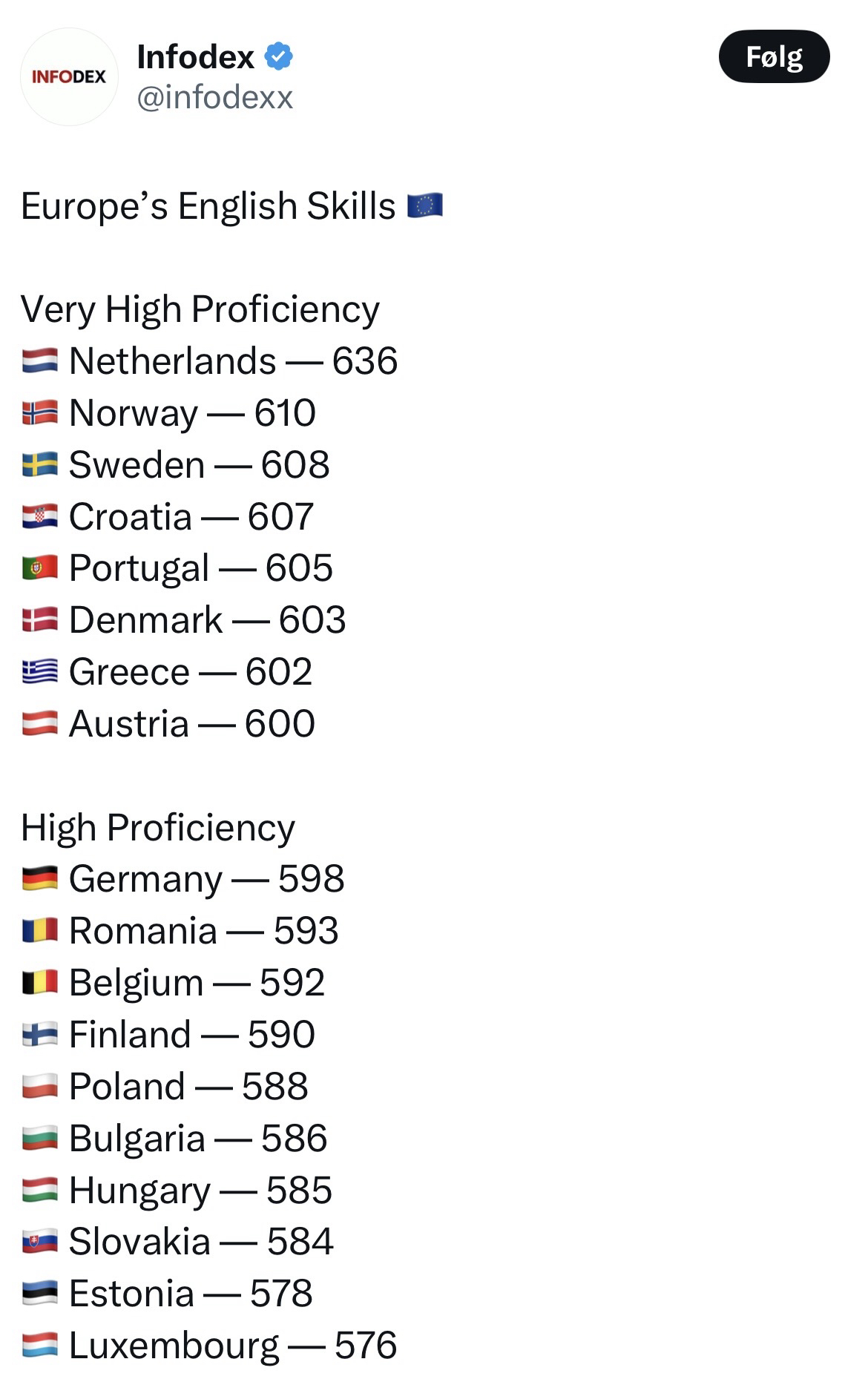The image size is (868, 1379).
Task: Click the Europe's English Skills title text
Action: [x=208, y=206]
